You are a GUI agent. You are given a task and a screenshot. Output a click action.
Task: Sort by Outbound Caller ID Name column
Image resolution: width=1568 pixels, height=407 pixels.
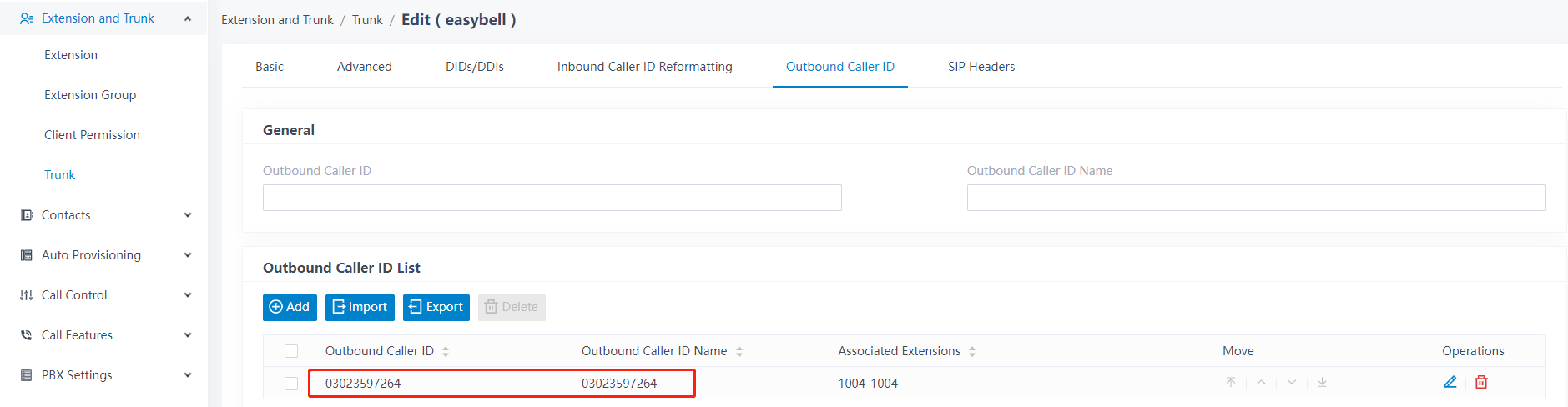coord(739,352)
